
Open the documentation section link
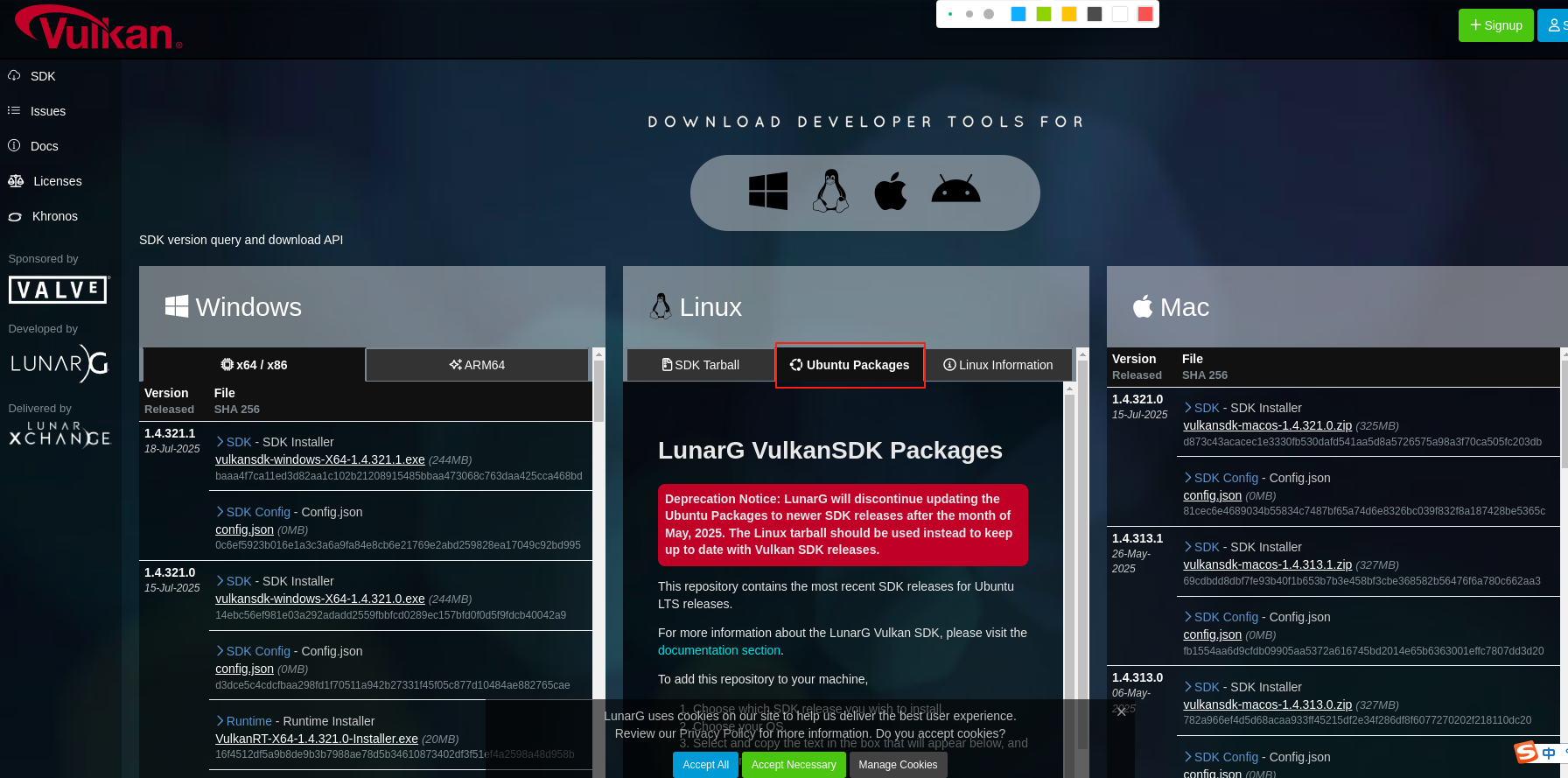(x=719, y=650)
